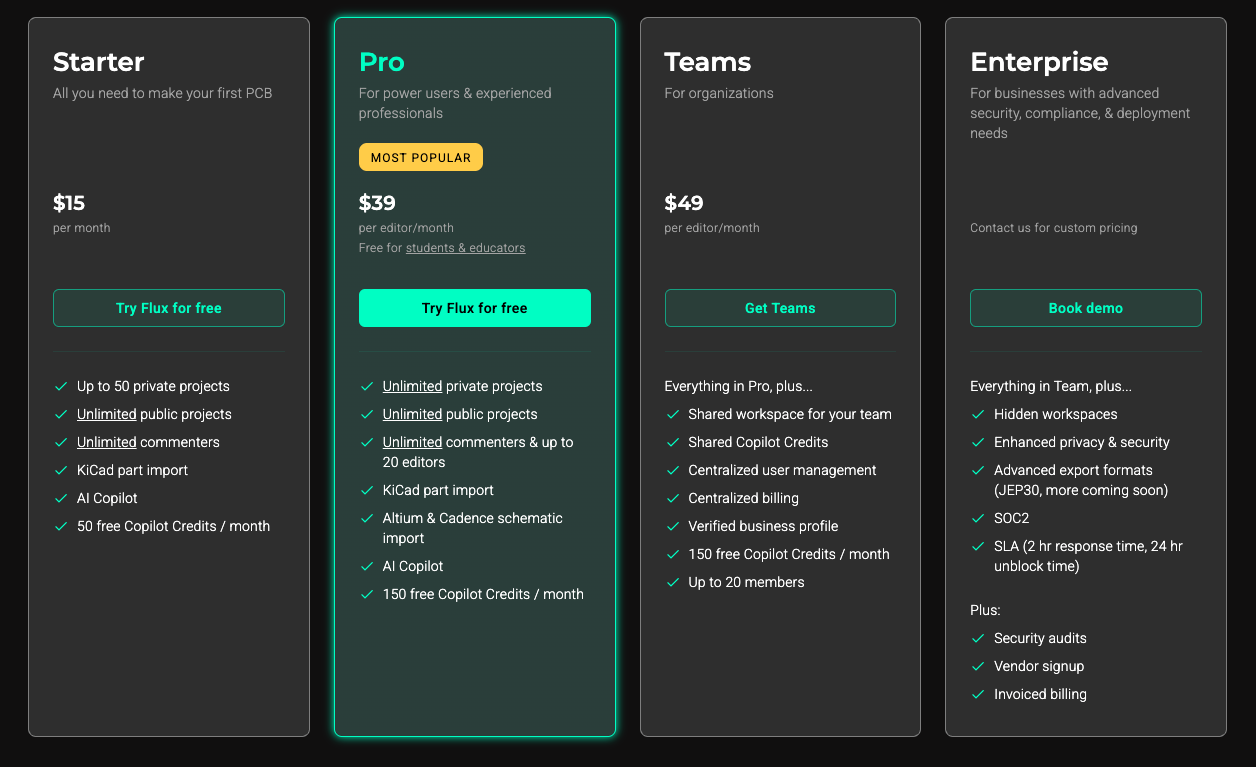
Task: Follow the "students & educators" link
Action: tap(465, 248)
